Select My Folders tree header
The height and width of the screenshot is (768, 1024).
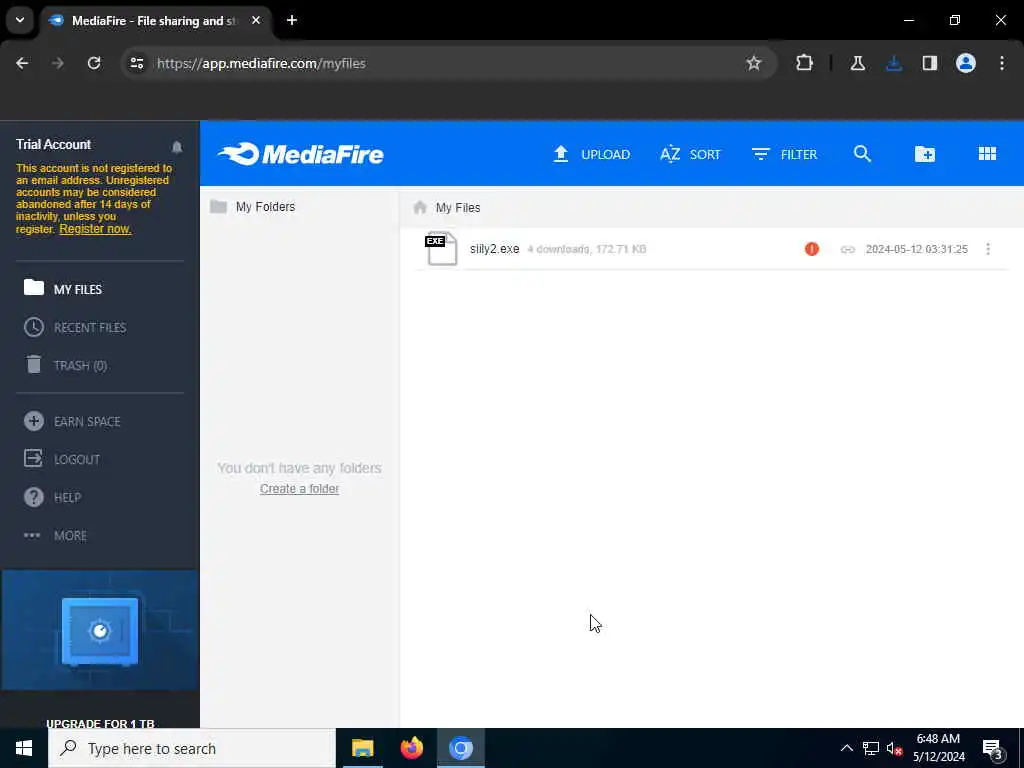[x=253, y=206]
